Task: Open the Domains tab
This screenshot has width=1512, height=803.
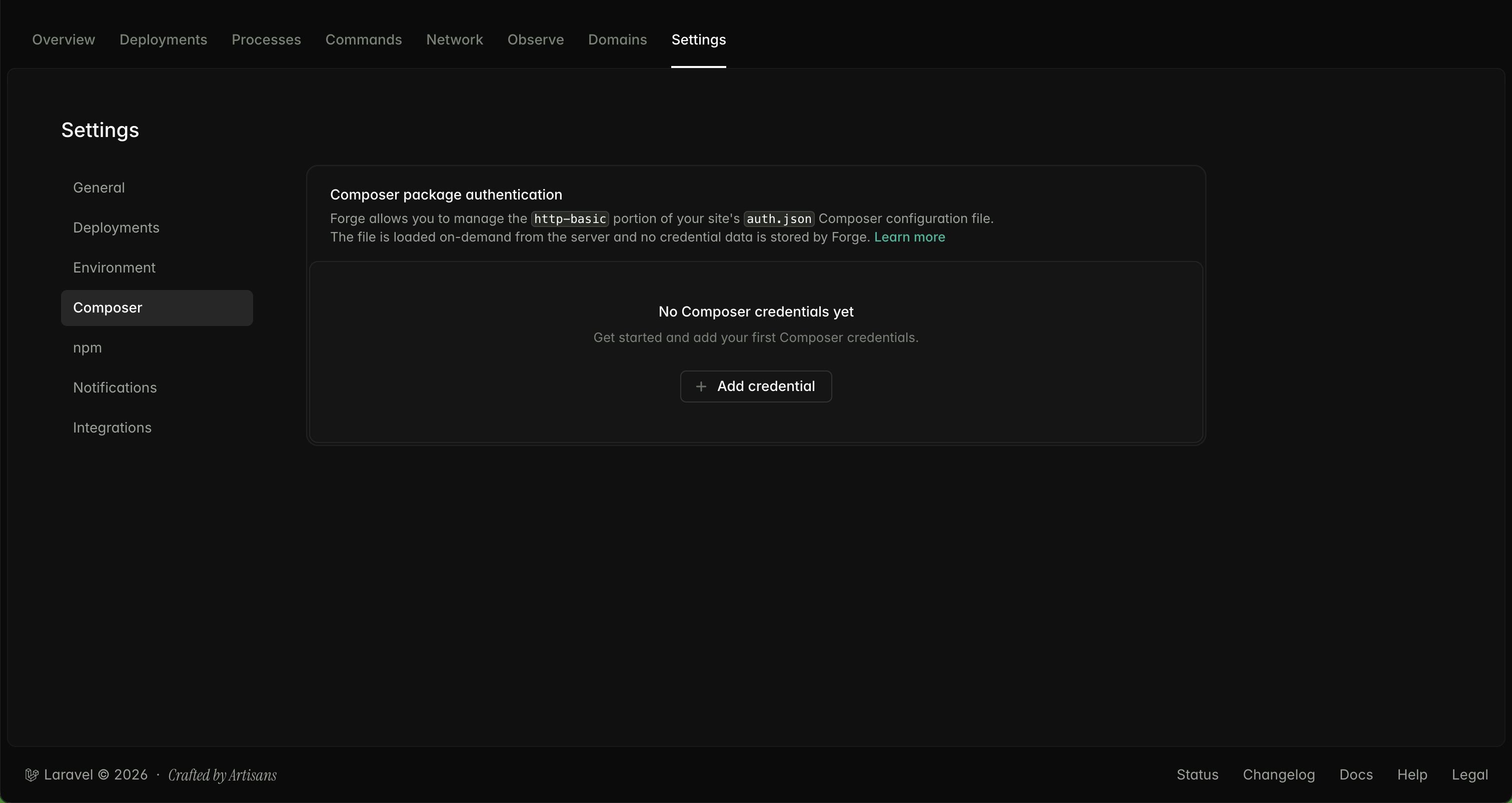Action: [618, 39]
